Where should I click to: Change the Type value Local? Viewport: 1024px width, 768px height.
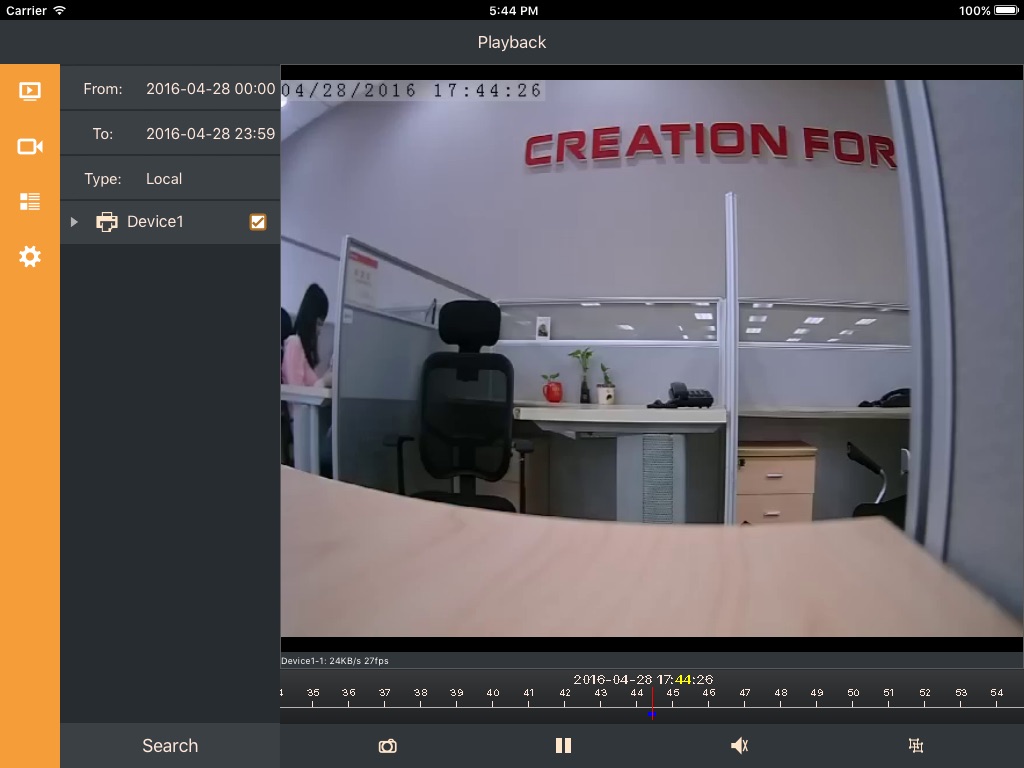pos(164,179)
